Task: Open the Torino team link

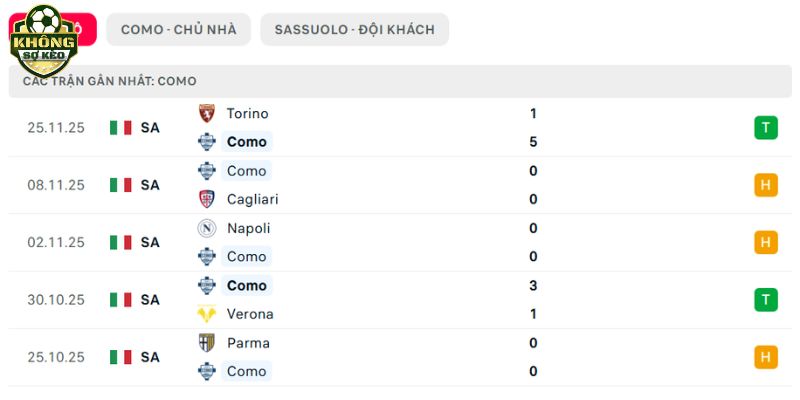Action: tap(247, 114)
